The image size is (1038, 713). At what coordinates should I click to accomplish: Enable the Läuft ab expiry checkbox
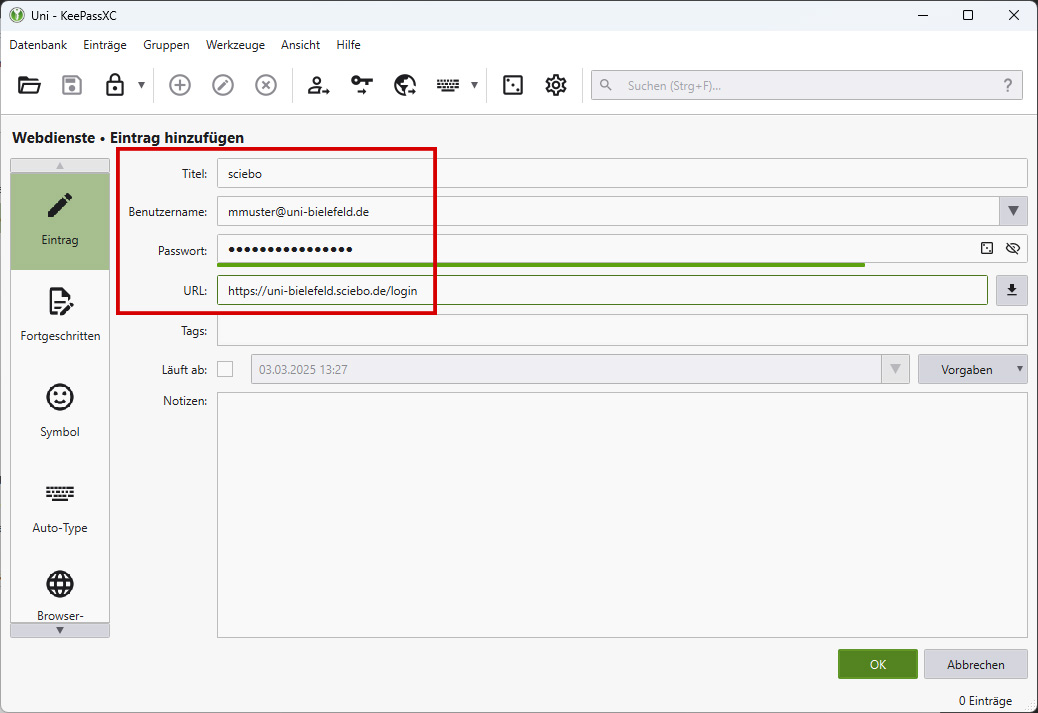click(x=225, y=369)
